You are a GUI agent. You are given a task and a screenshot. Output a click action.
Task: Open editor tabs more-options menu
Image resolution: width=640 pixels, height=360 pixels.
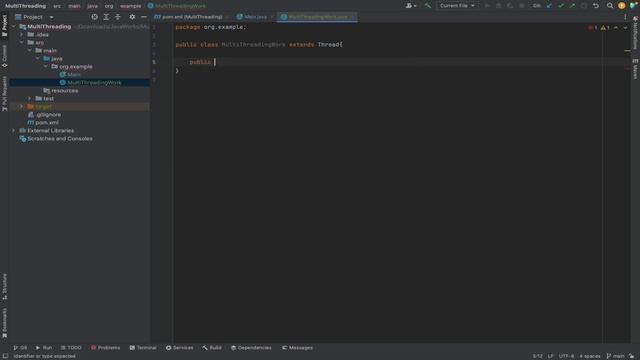625,17
